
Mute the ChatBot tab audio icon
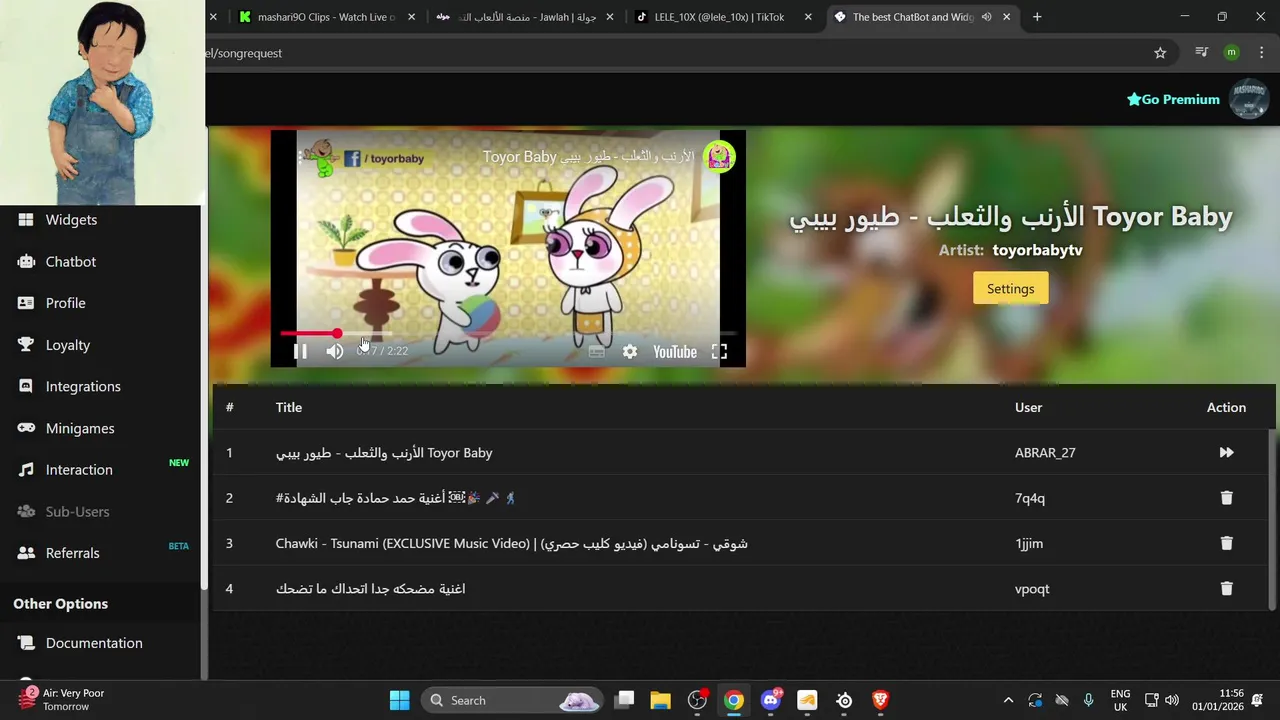coord(986,17)
